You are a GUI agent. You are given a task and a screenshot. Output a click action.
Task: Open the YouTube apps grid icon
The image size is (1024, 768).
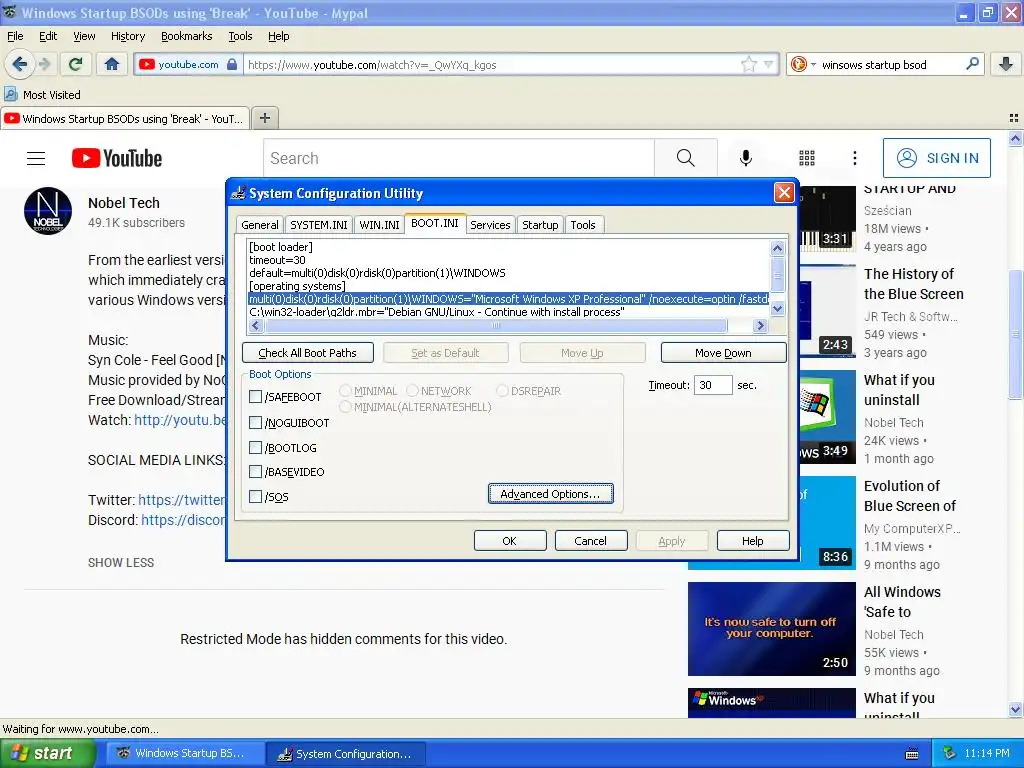click(x=807, y=157)
